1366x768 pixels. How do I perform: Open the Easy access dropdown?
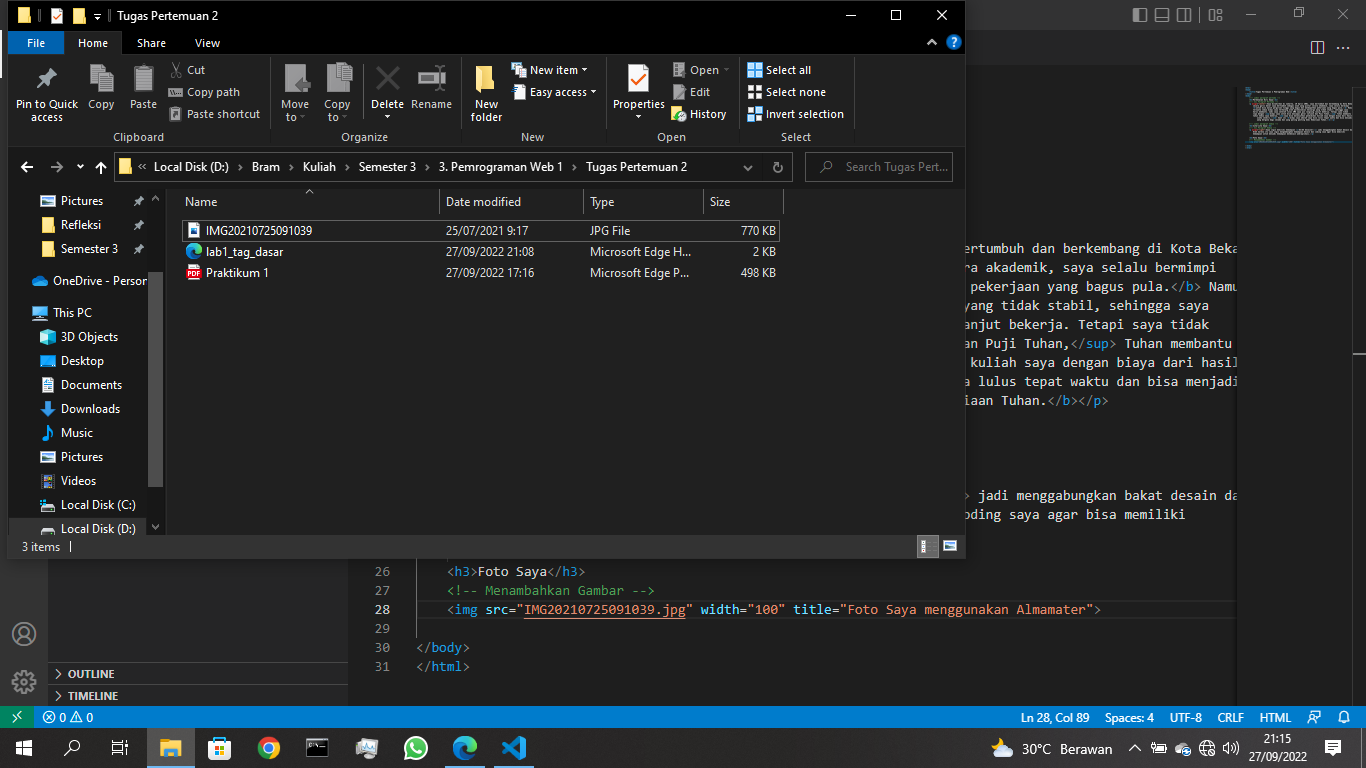(554, 92)
